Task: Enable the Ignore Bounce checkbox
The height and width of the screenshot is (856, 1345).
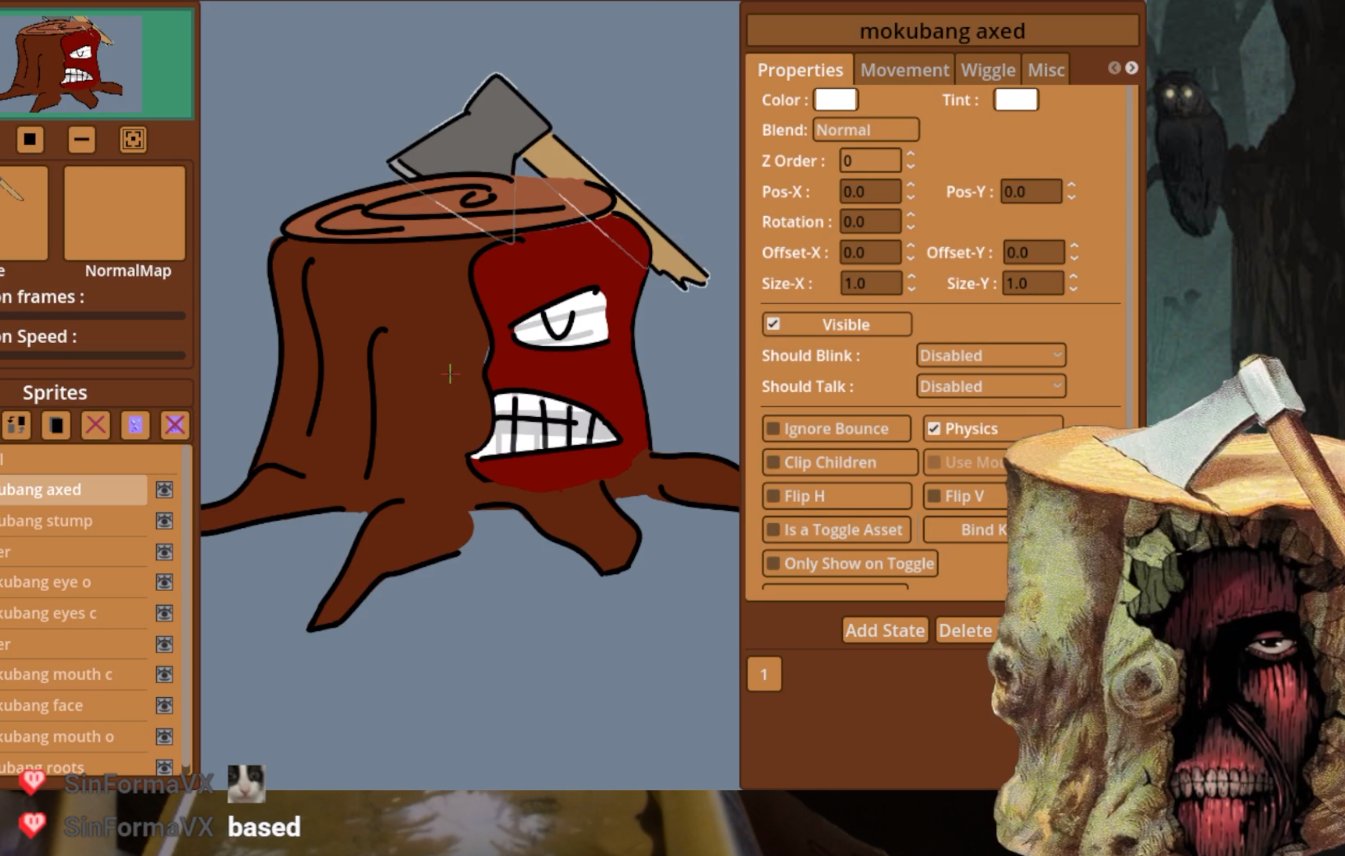Action: pos(773,429)
